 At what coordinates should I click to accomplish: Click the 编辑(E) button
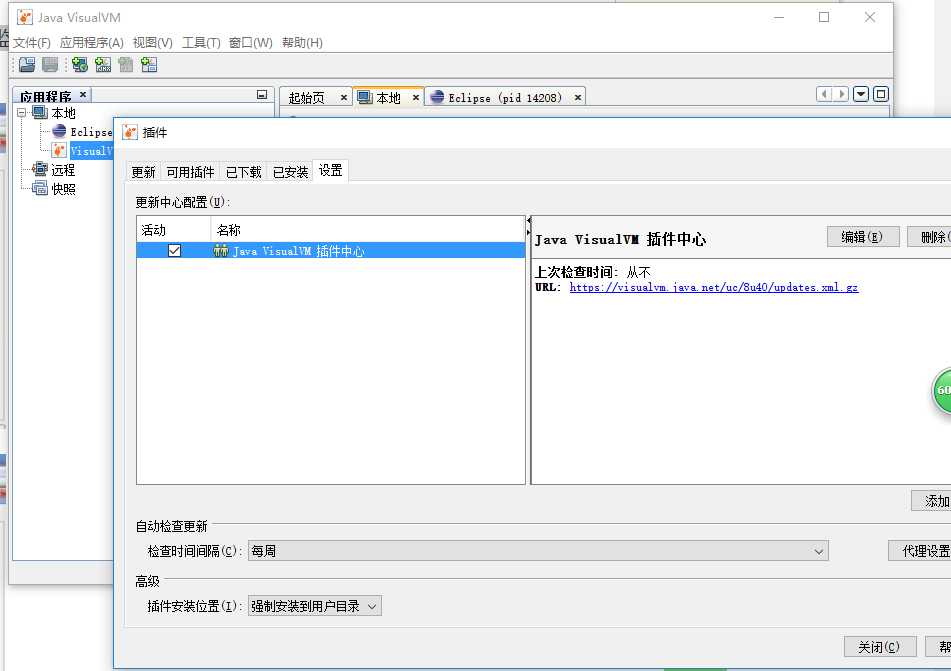pos(862,237)
